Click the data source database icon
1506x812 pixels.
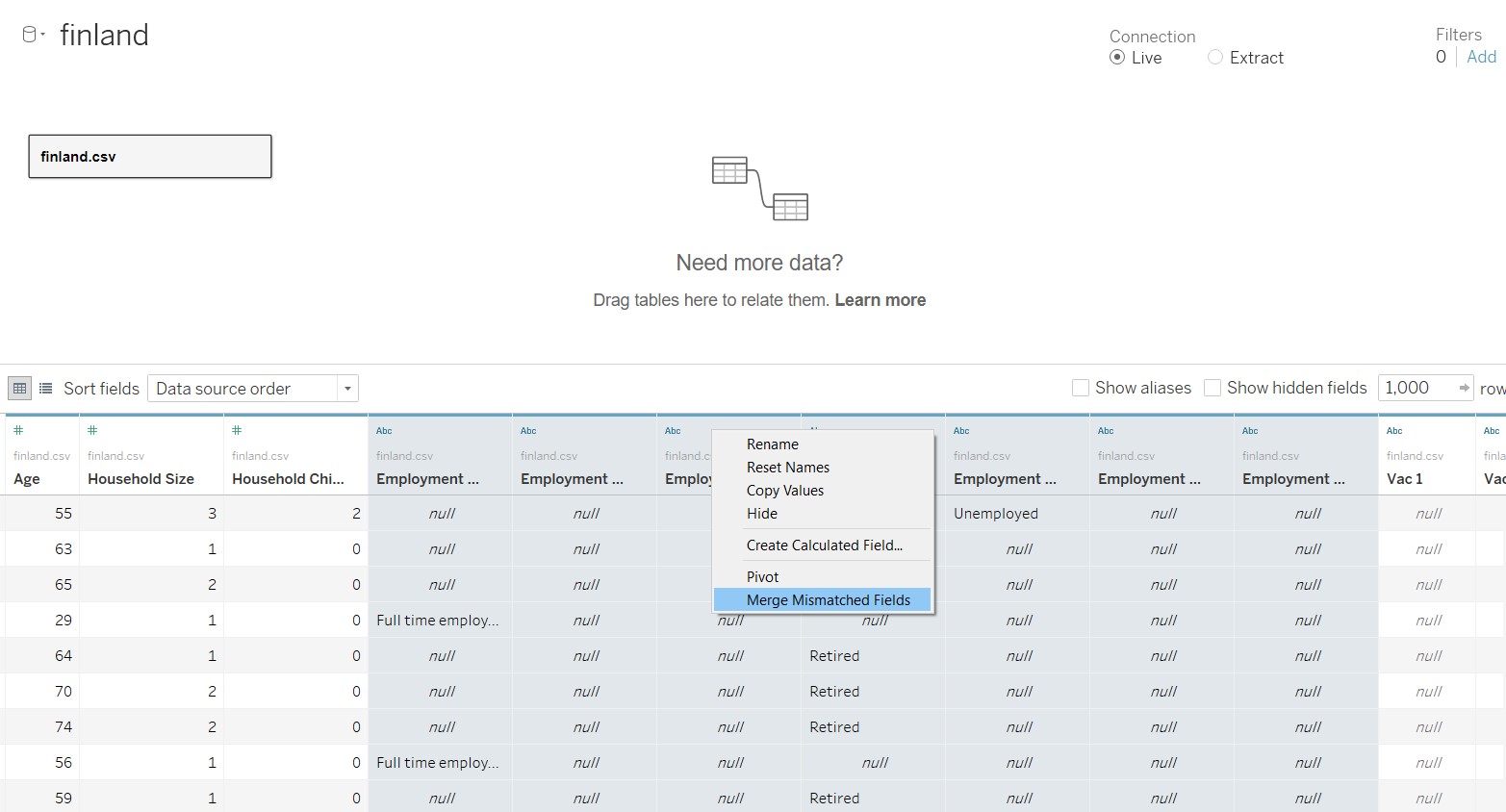click(x=29, y=35)
